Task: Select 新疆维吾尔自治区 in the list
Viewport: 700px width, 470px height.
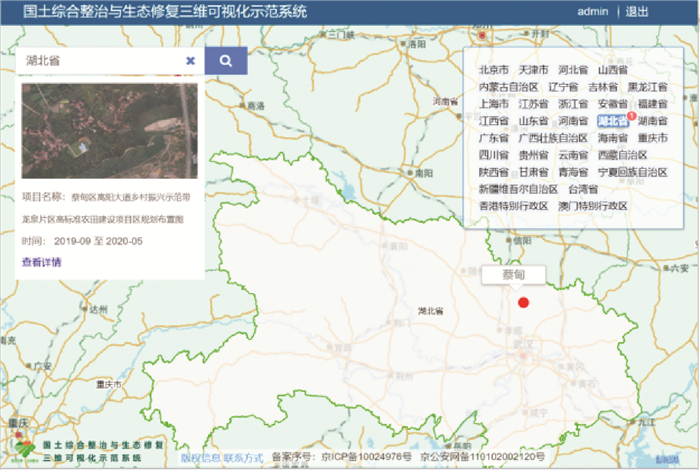Action: point(518,189)
